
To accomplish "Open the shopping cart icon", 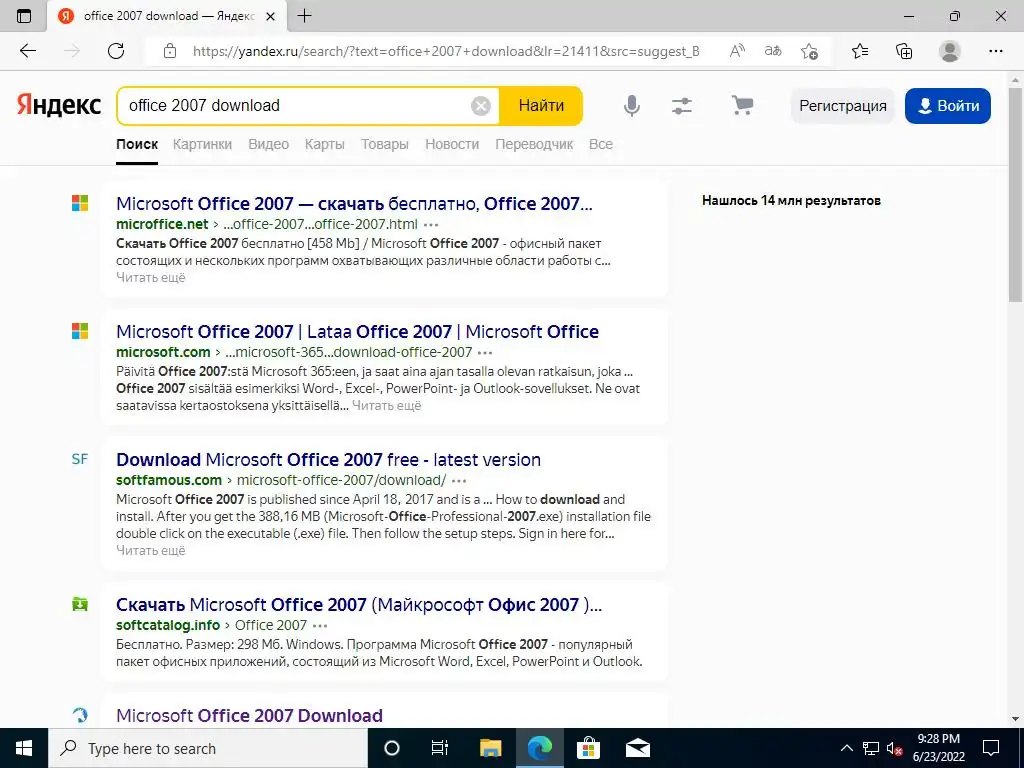I will (x=742, y=105).
